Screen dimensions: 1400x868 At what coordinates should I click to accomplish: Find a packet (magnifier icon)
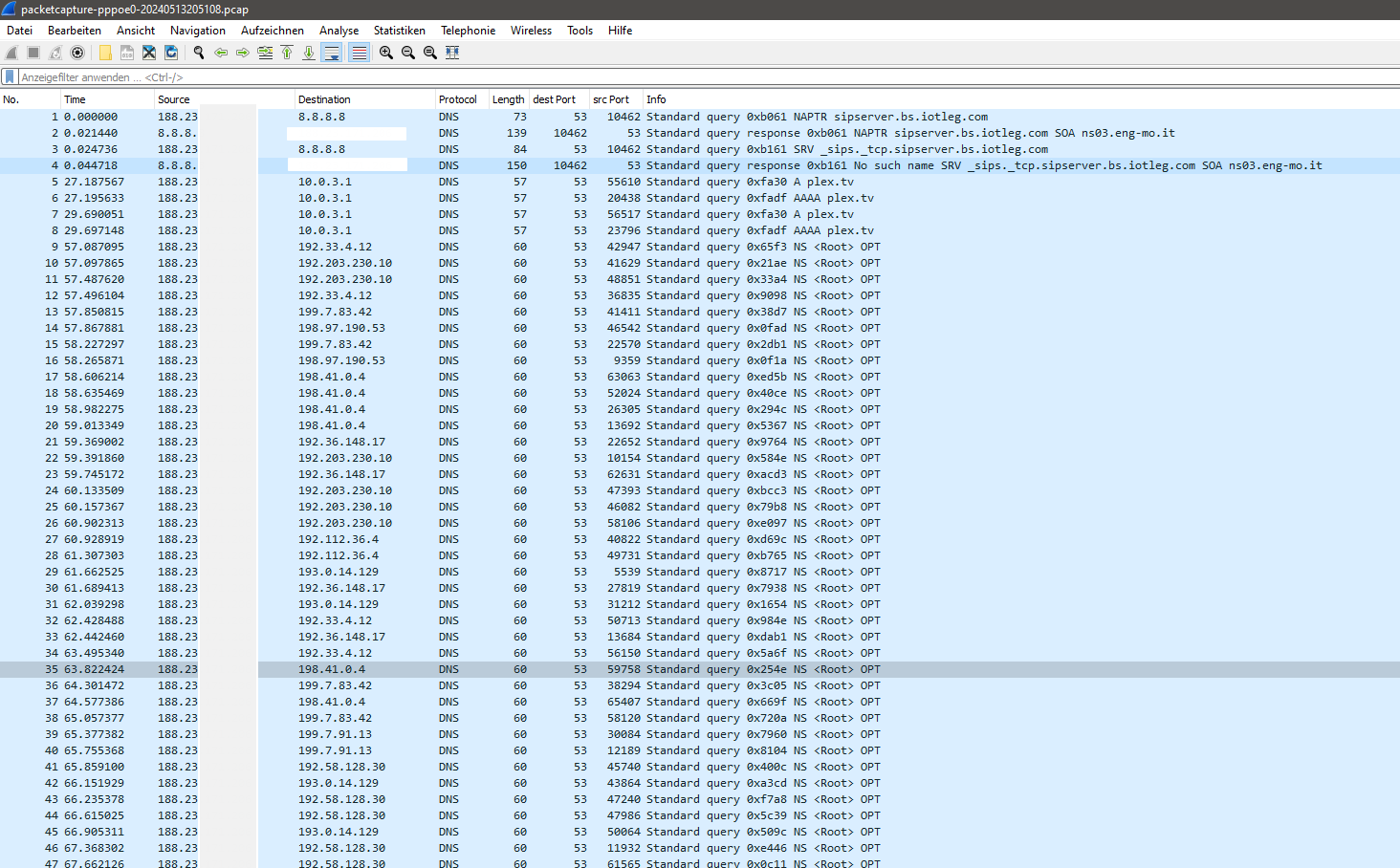pos(199,53)
